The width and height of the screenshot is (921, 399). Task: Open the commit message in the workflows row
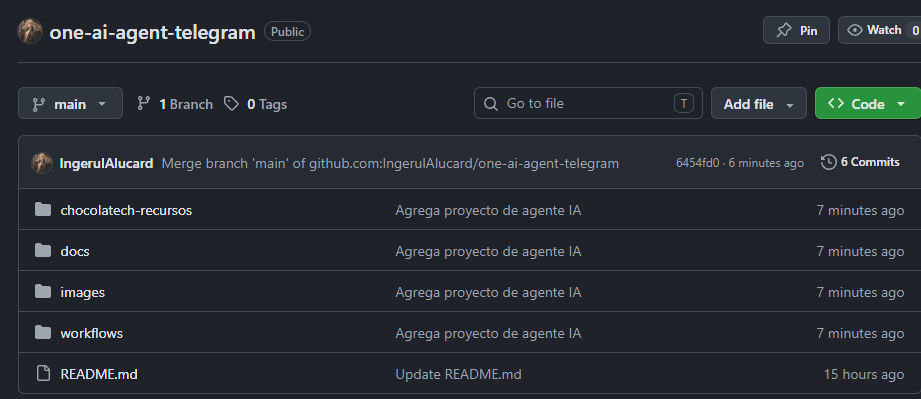click(x=488, y=333)
